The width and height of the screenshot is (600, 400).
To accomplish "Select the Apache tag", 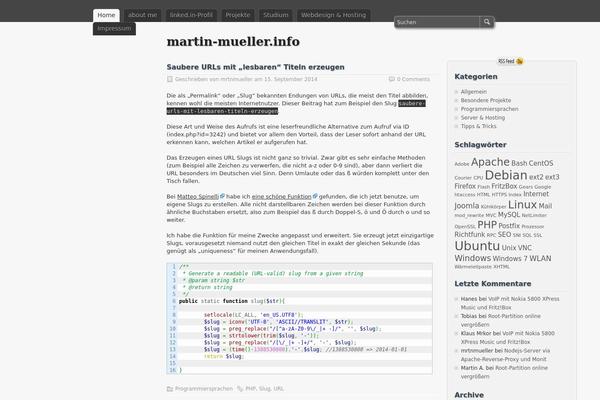I will click(490, 162).
